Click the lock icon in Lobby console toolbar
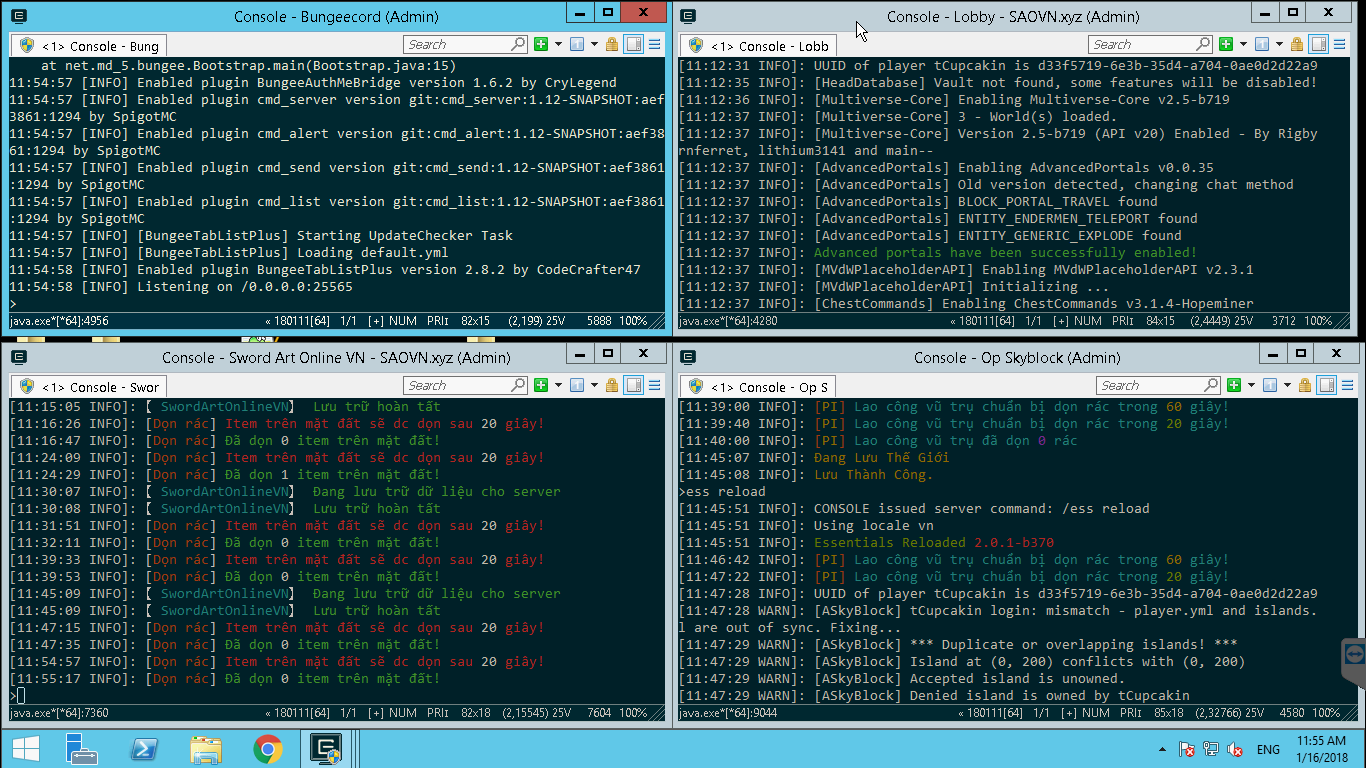Screen dimensions: 1366x768 (1297, 44)
